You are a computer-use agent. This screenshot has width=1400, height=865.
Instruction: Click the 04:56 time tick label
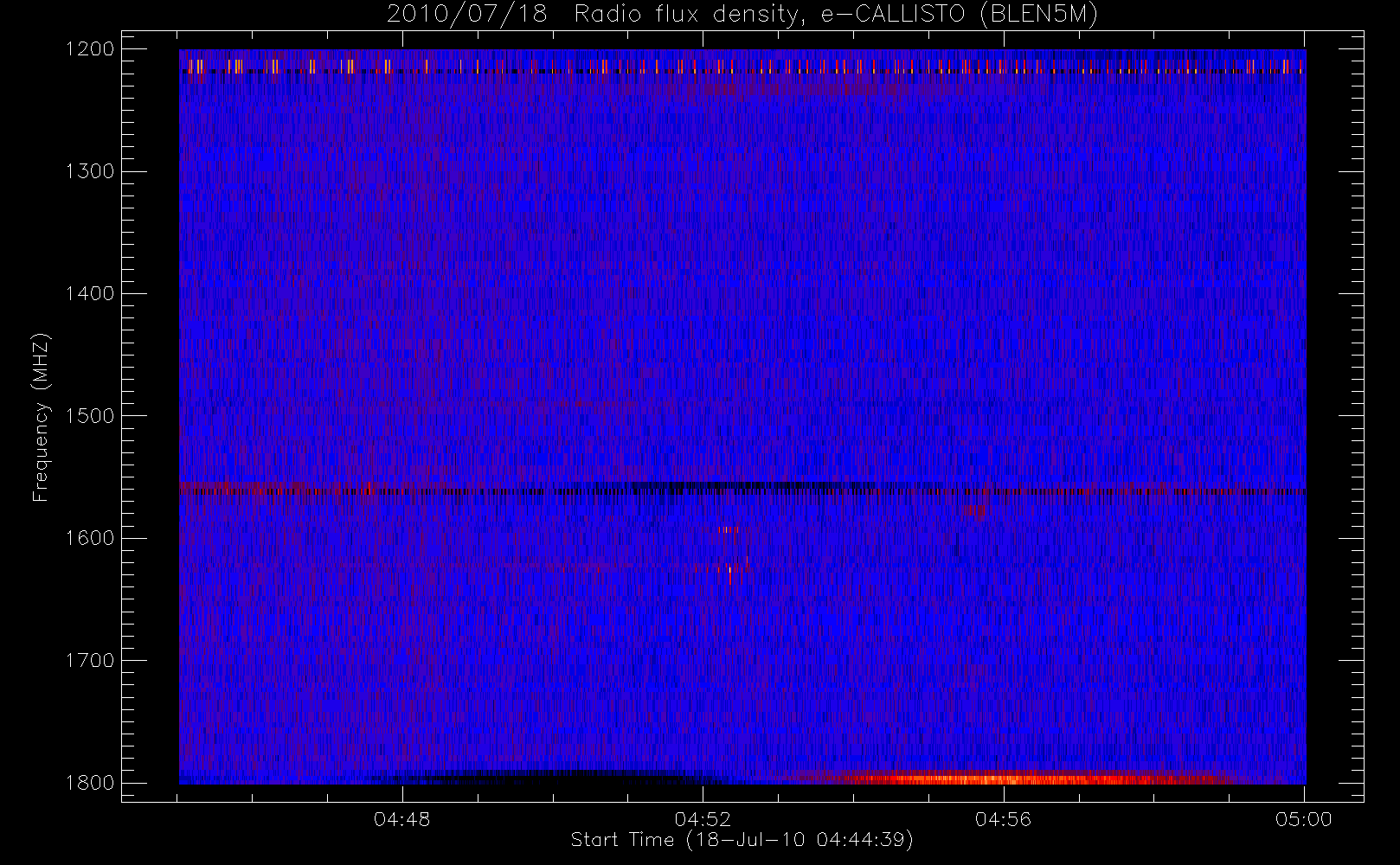(1004, 819)
